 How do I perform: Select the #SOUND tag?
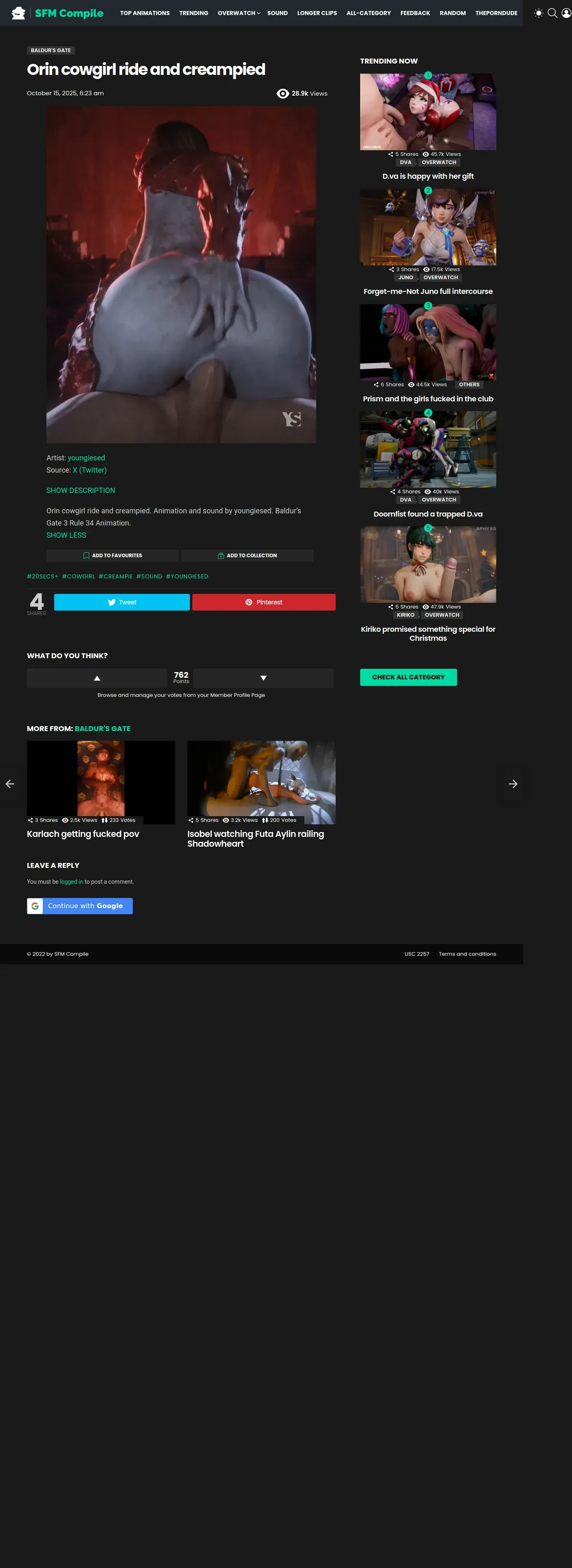[149, 576]
